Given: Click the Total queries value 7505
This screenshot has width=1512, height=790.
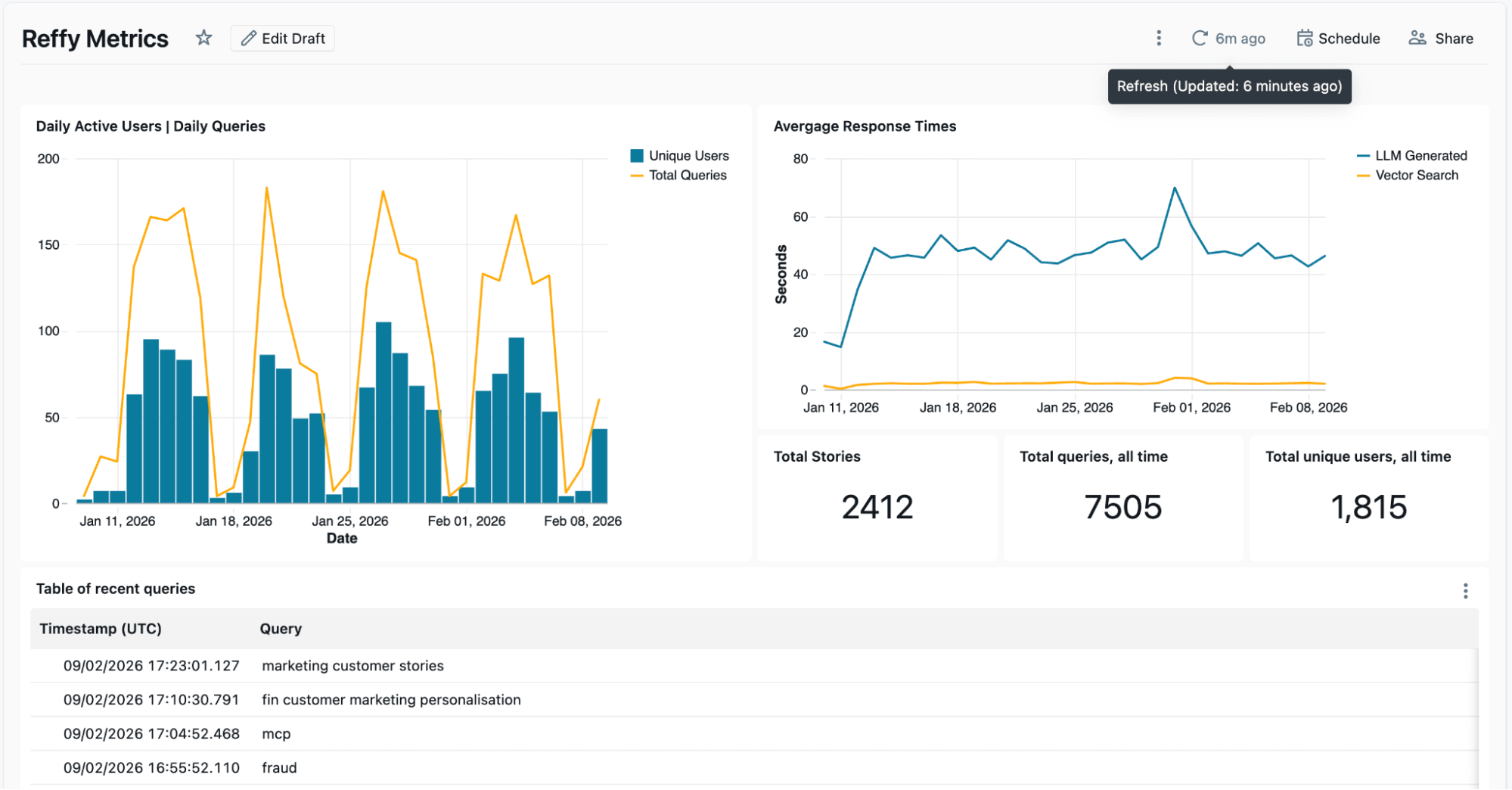Looking at the screenshot, I should tap(1123, 507).
